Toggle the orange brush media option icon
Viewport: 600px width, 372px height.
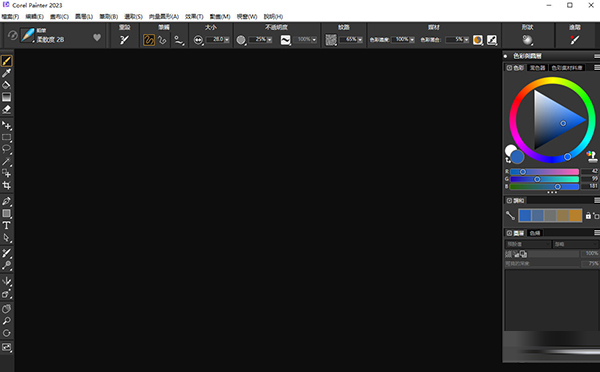pyautogui.click(x=478, y=40)
